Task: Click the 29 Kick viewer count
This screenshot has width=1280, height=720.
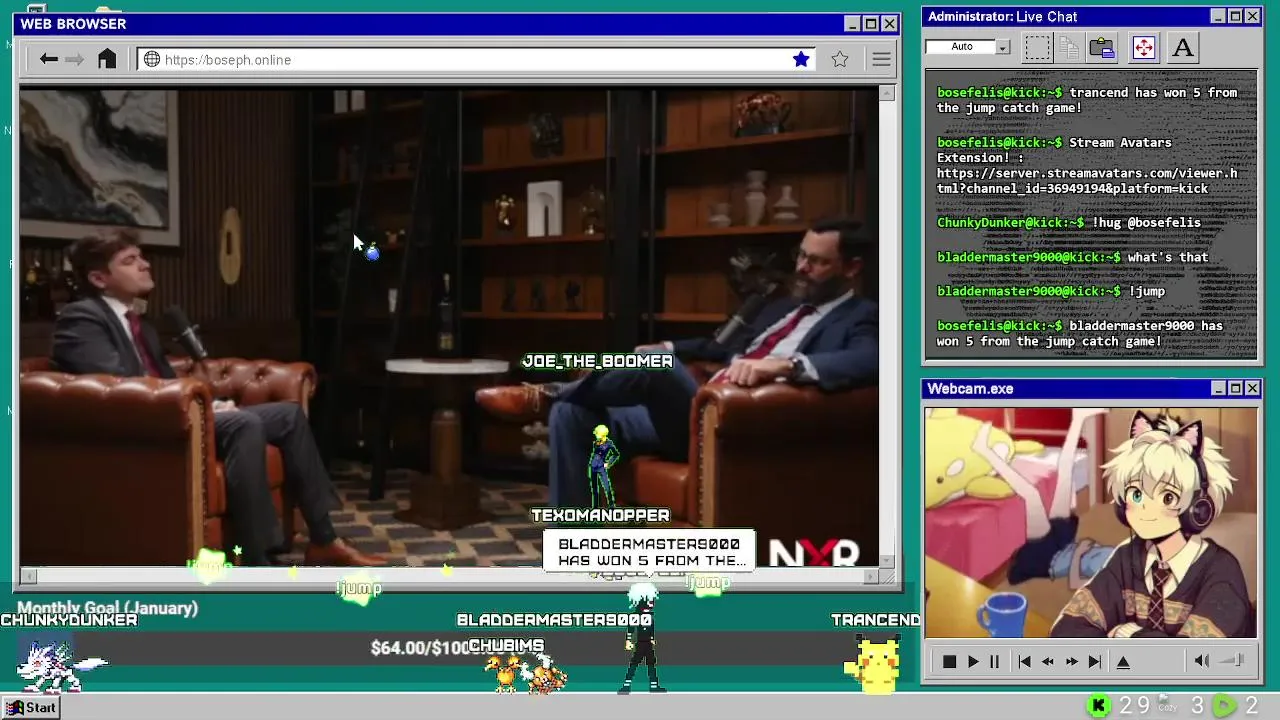Action: click(x=1135, y=706)
